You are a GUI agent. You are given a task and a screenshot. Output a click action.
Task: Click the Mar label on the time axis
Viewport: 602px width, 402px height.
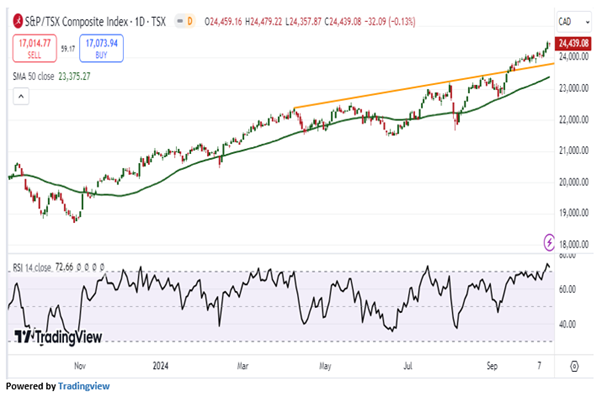[x=243, y=366]
